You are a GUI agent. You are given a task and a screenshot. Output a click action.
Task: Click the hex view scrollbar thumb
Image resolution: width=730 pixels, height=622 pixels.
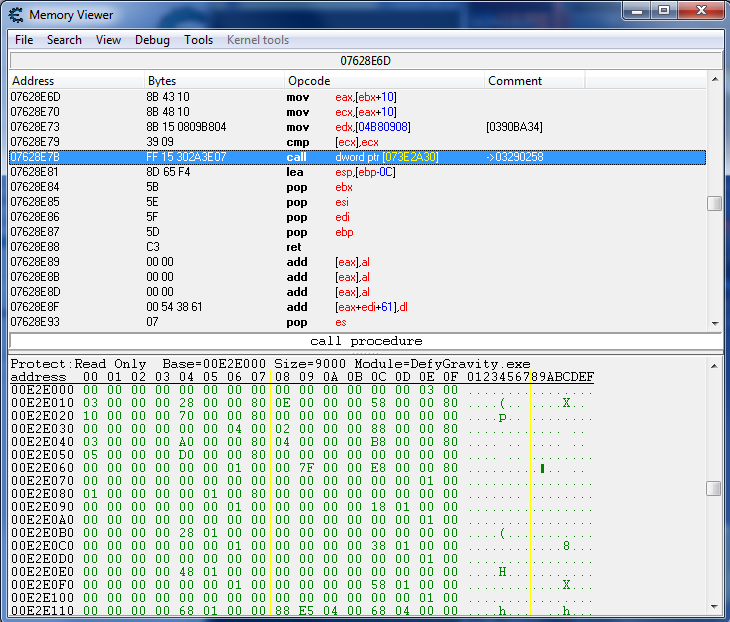714,488
